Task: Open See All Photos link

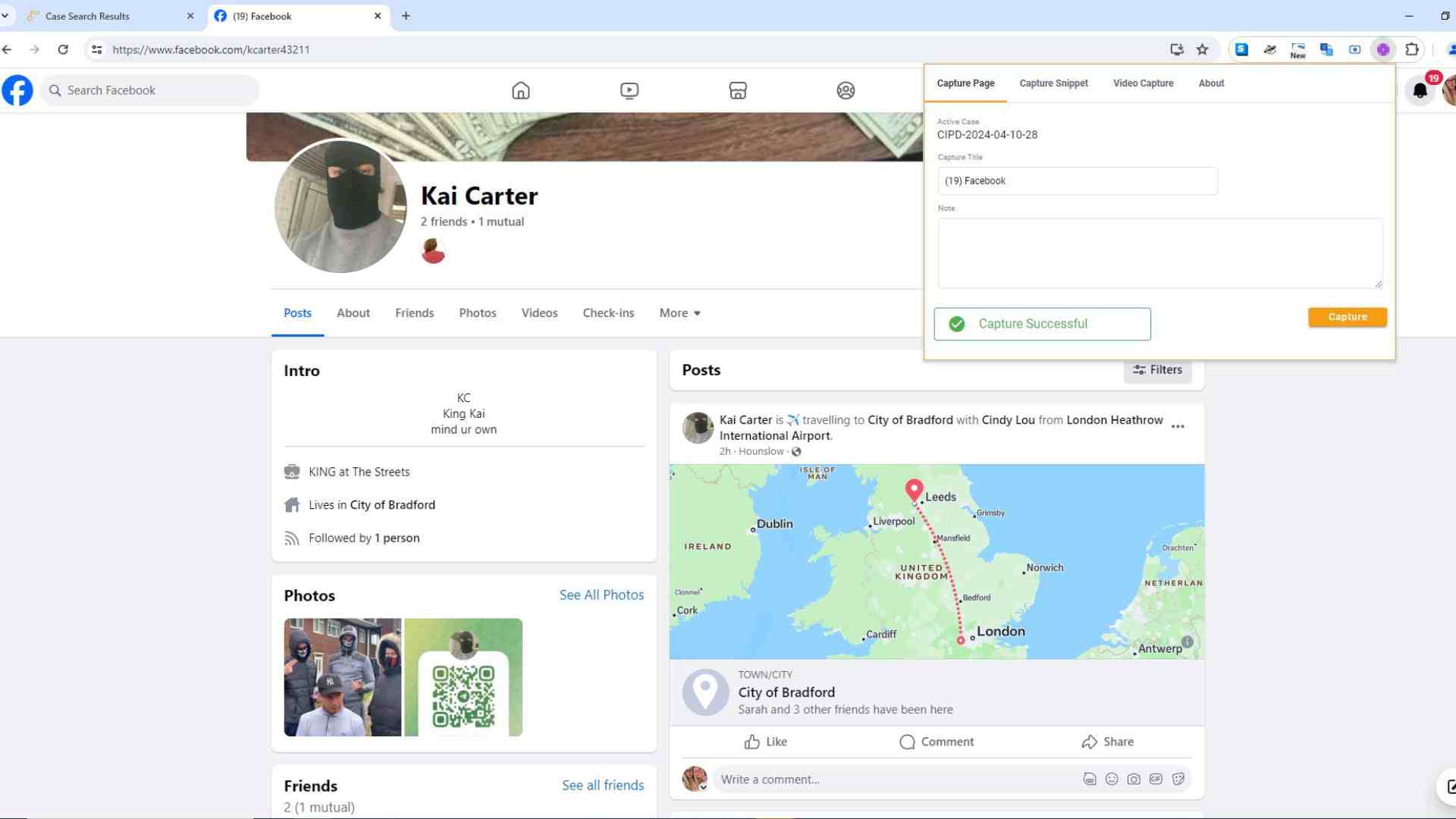Action: pyautogui.click(x=601, y=595)
